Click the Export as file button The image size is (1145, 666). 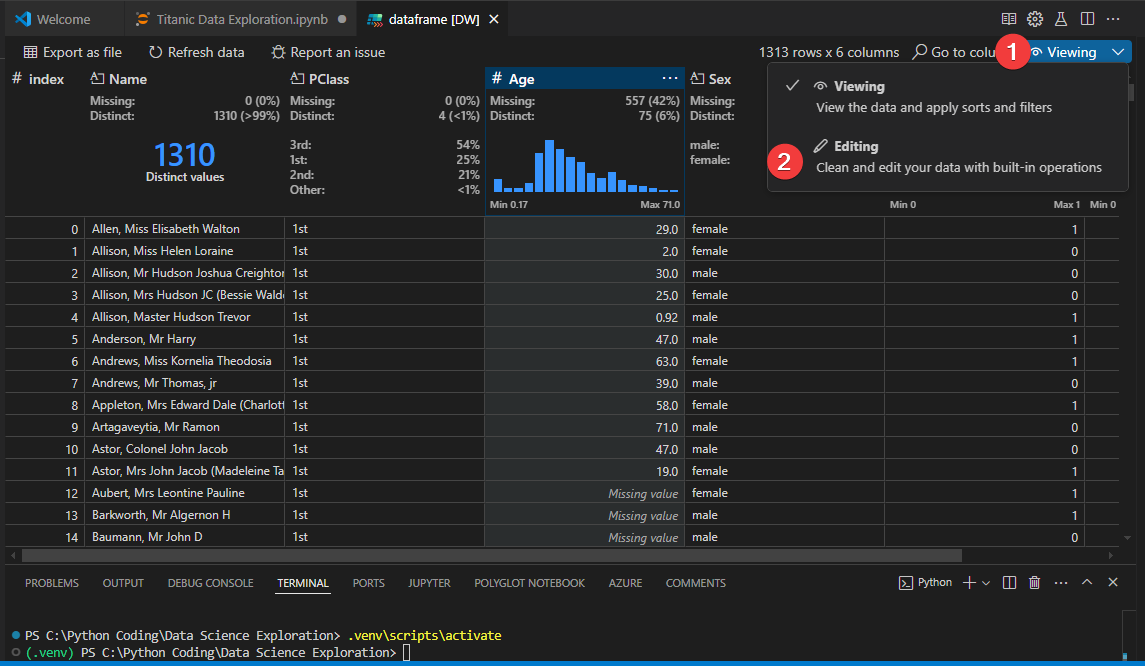[x=68, y=52]
